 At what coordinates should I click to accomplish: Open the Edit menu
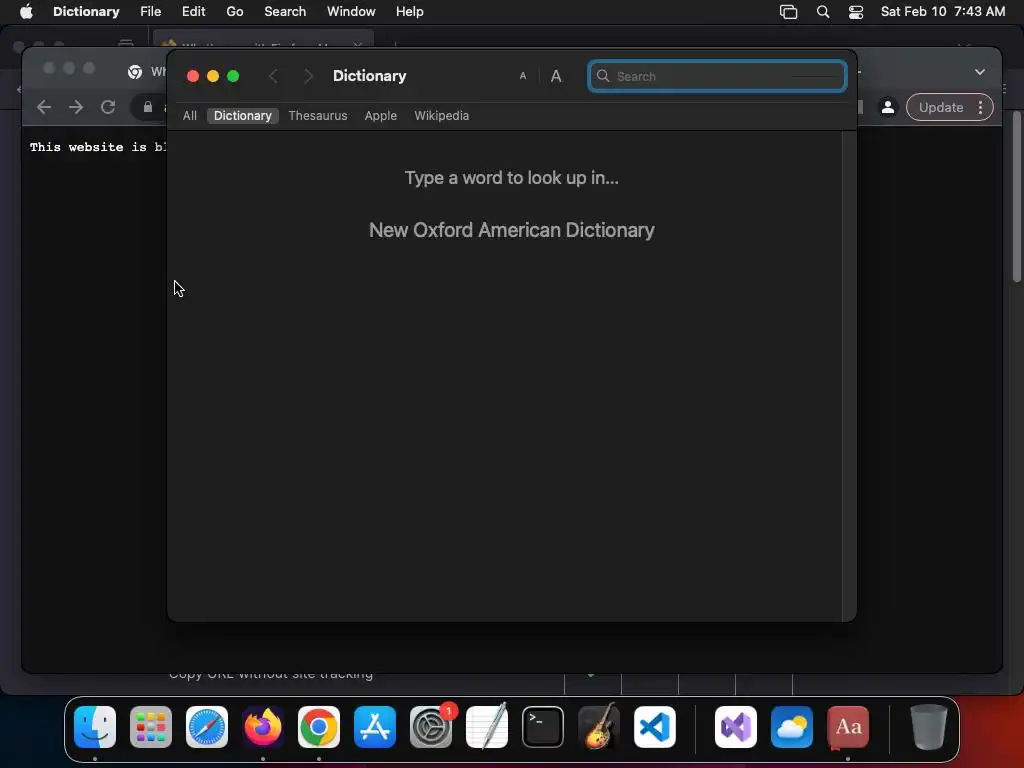[193, 12]
